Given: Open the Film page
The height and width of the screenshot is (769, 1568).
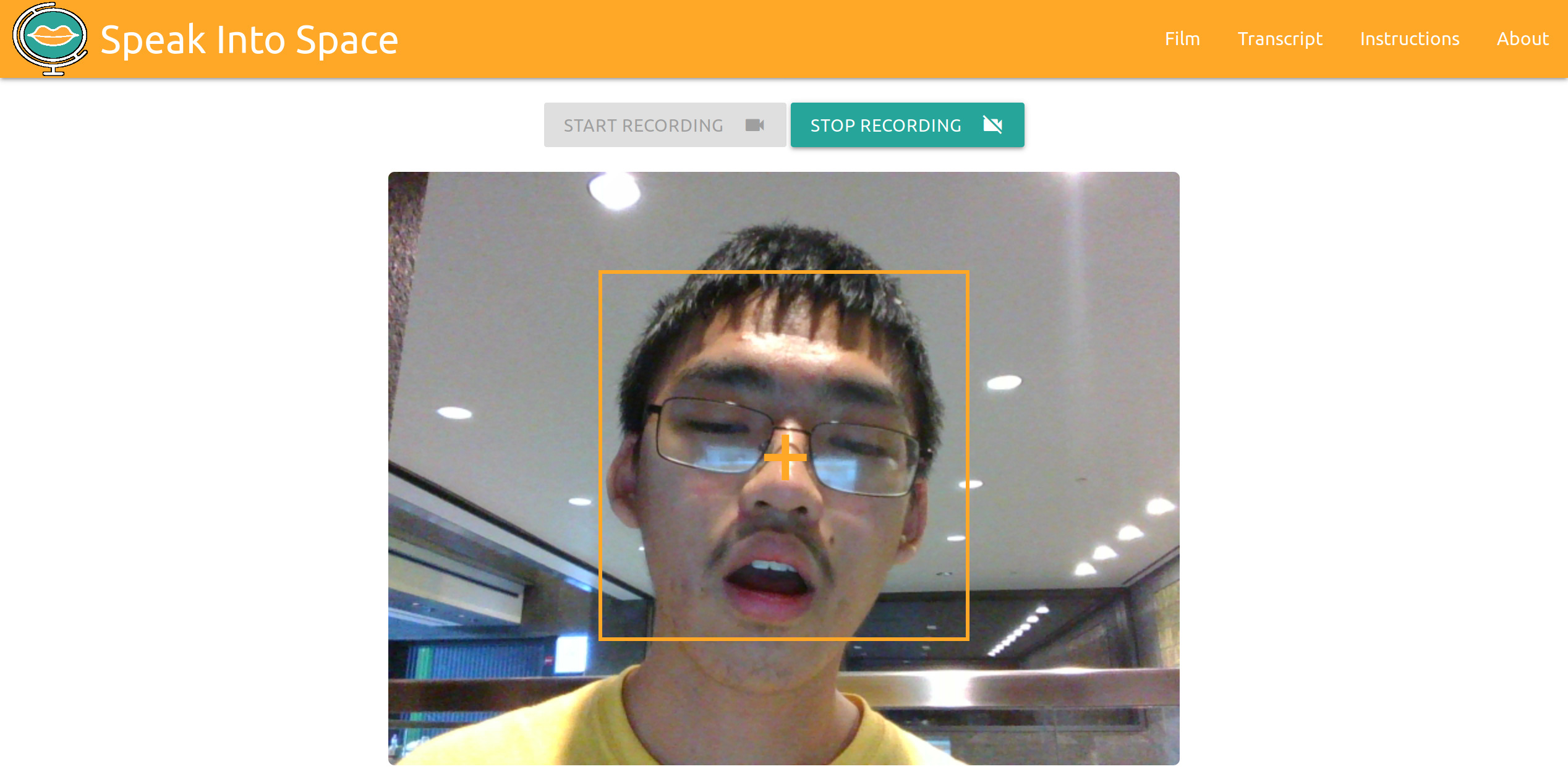Looking at the screenshot, I should click(1182, 39).
